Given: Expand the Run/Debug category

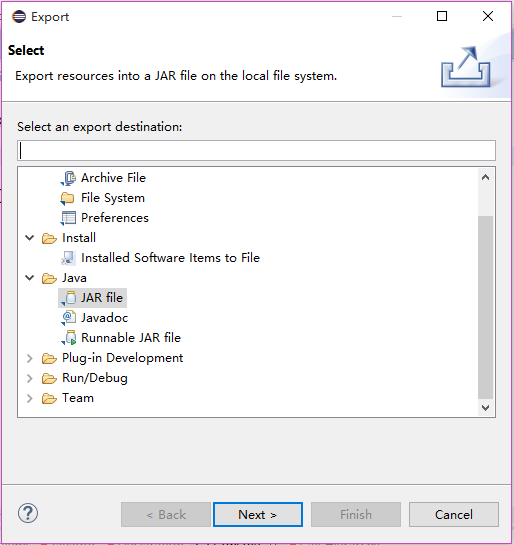Looking at the screenshot, I should (30, 378).
